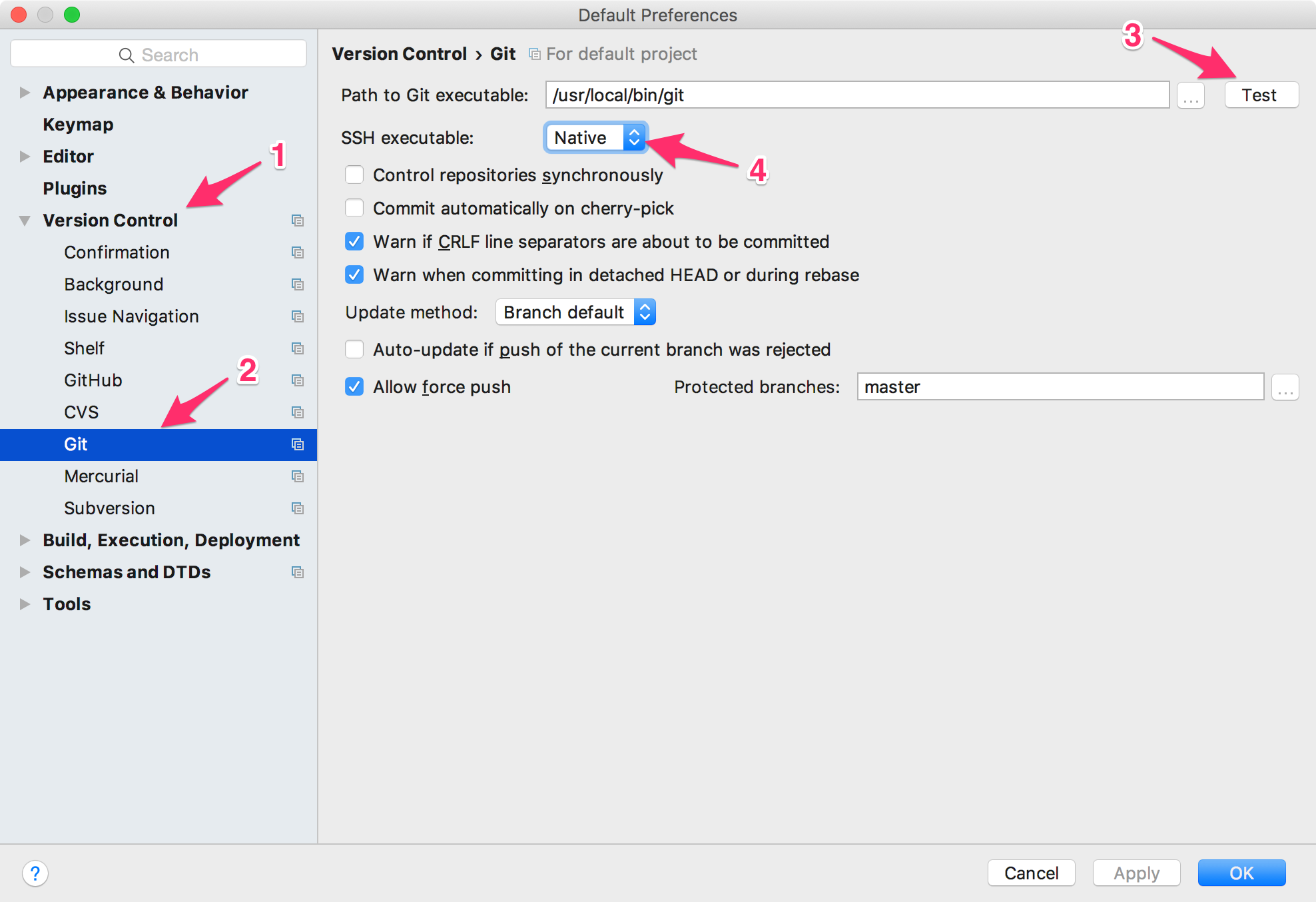Click the project-level icon beside Confirmation

pos(298,252)
